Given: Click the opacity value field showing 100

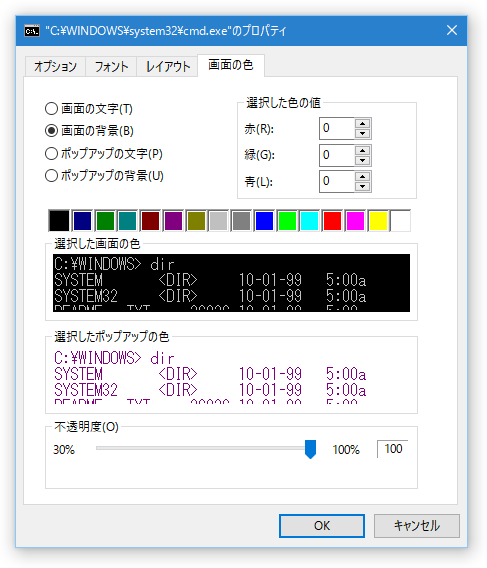Looking at the screenshot, I should pyautogui.click(x=393, y=449).
